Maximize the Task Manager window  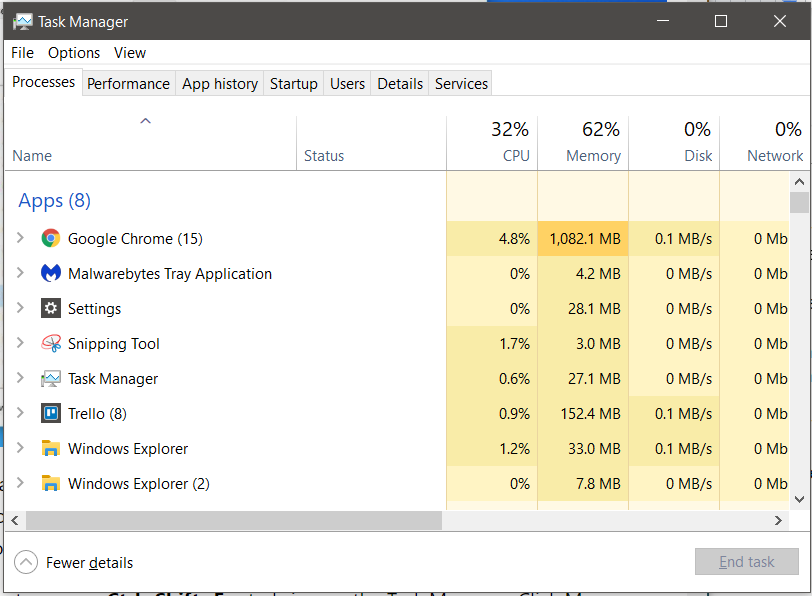pyautogui.click(x=721, y=21)
